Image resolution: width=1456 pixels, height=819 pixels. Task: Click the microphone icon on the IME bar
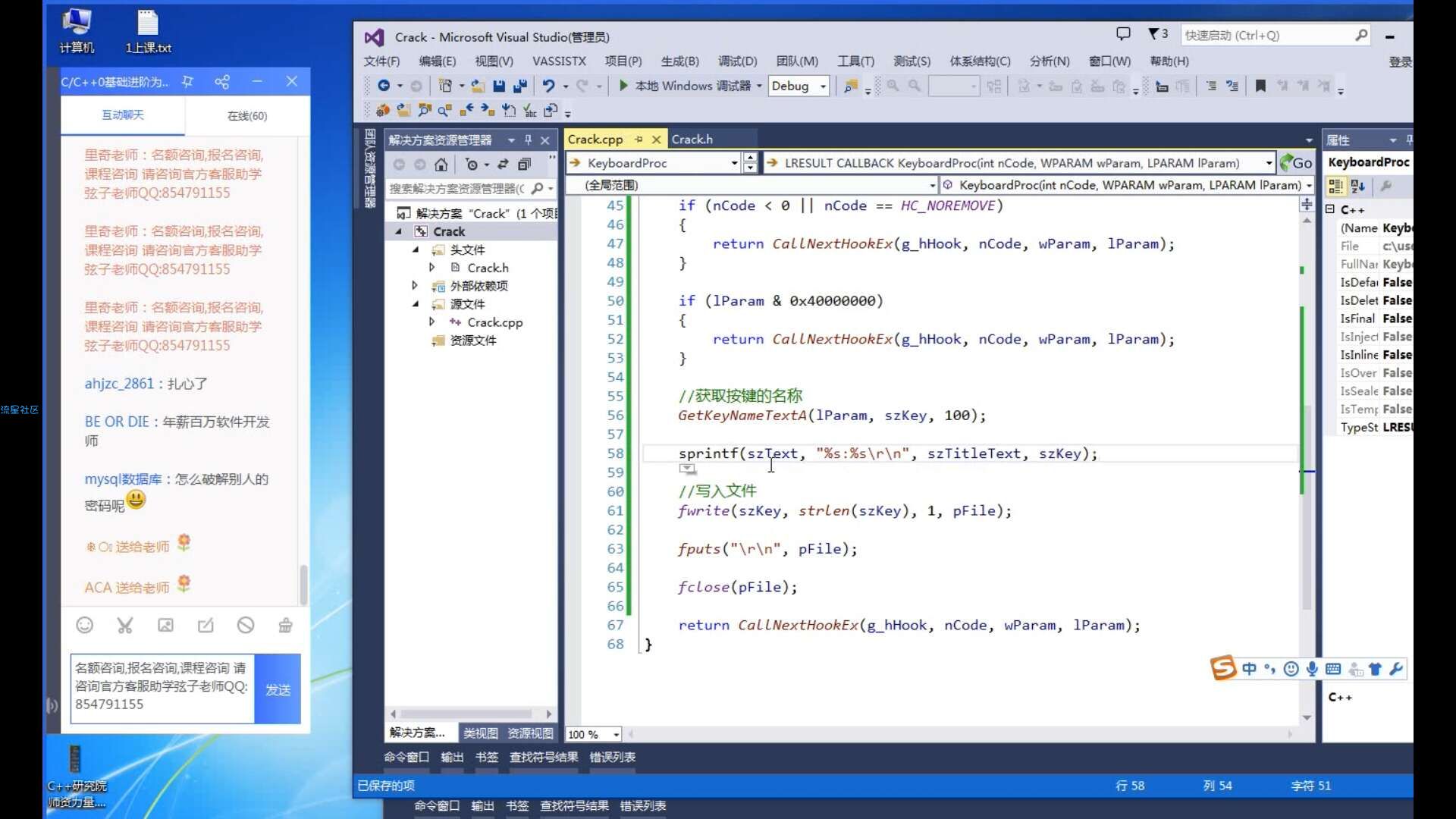pyautogui.click(x=1312, y=669)
